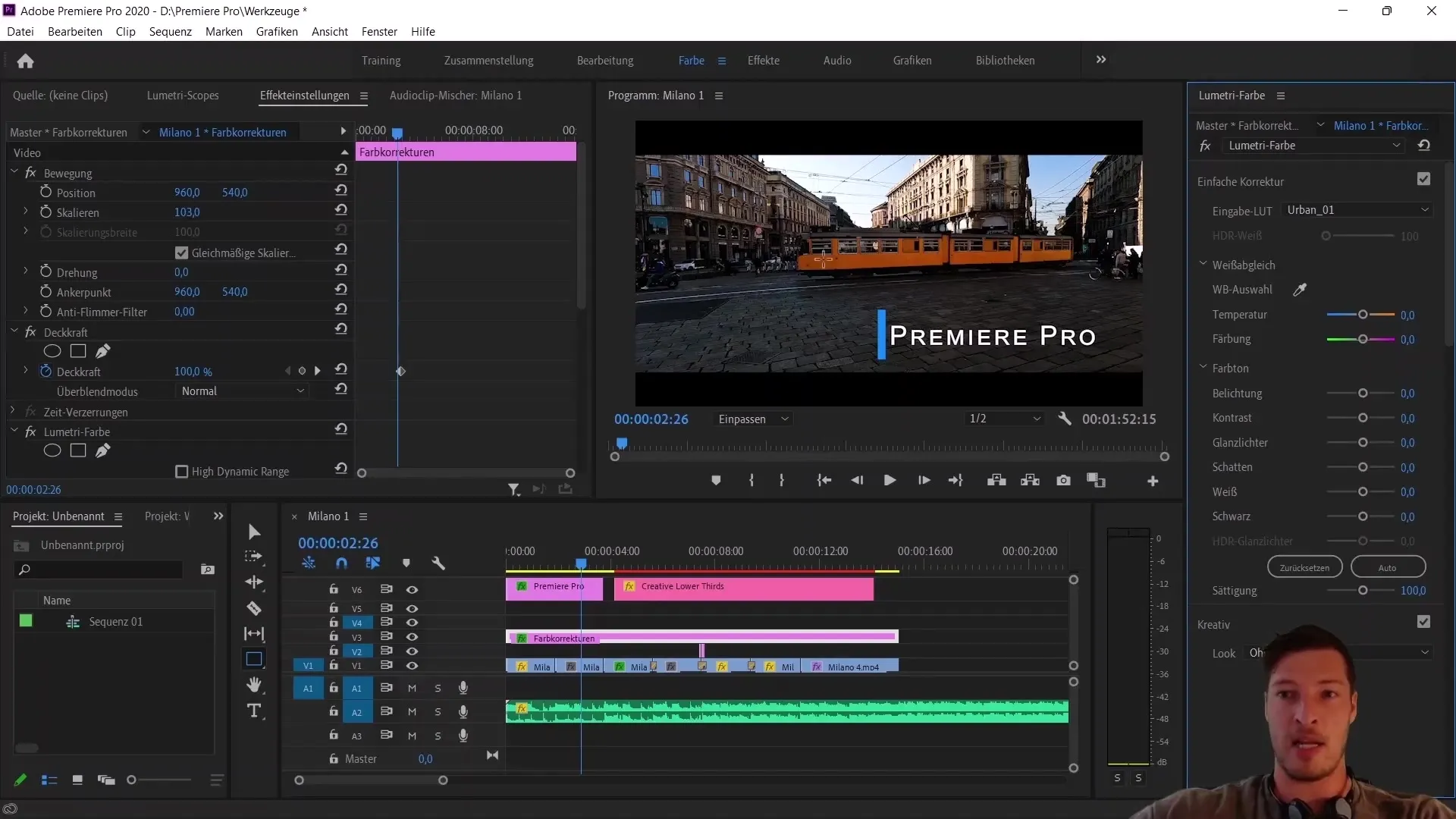Hide track V1 output eye
This screenshot has width=1456, height=819.
412,665
